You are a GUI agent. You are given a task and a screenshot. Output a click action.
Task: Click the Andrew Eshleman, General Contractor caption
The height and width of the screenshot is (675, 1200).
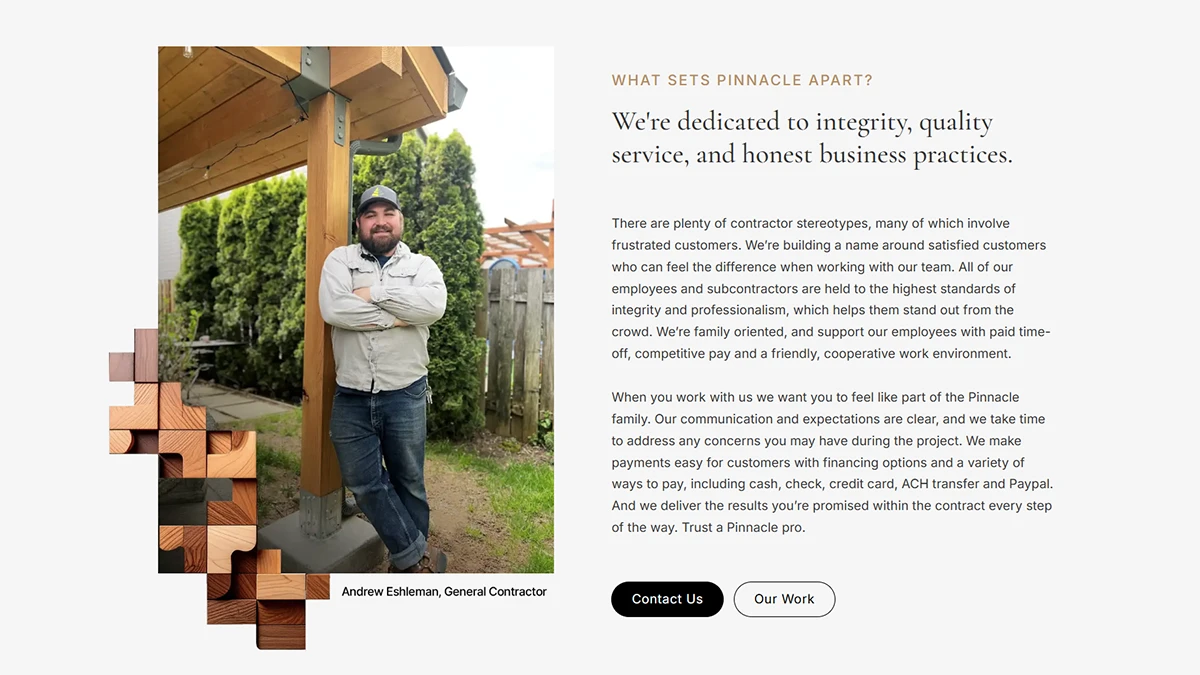coord(444,592)
